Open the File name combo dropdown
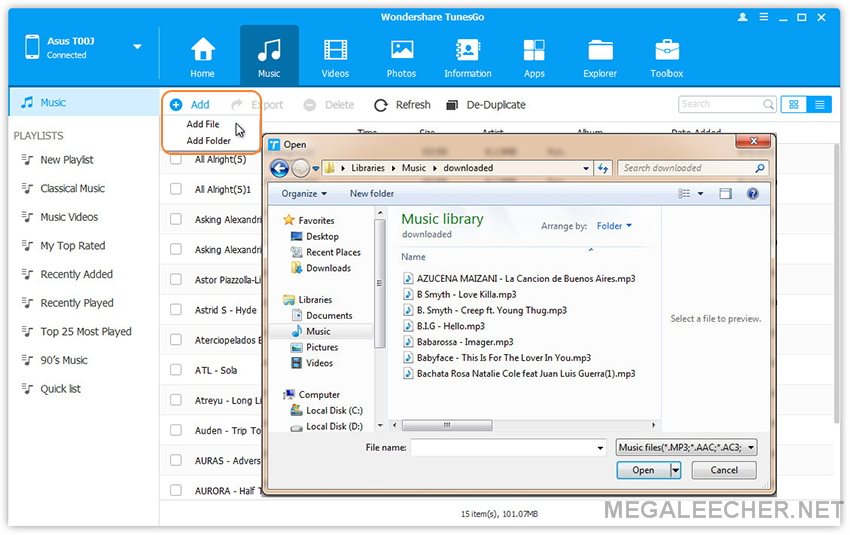Viewport: 850px width, 535px height. tap(600, 448)
